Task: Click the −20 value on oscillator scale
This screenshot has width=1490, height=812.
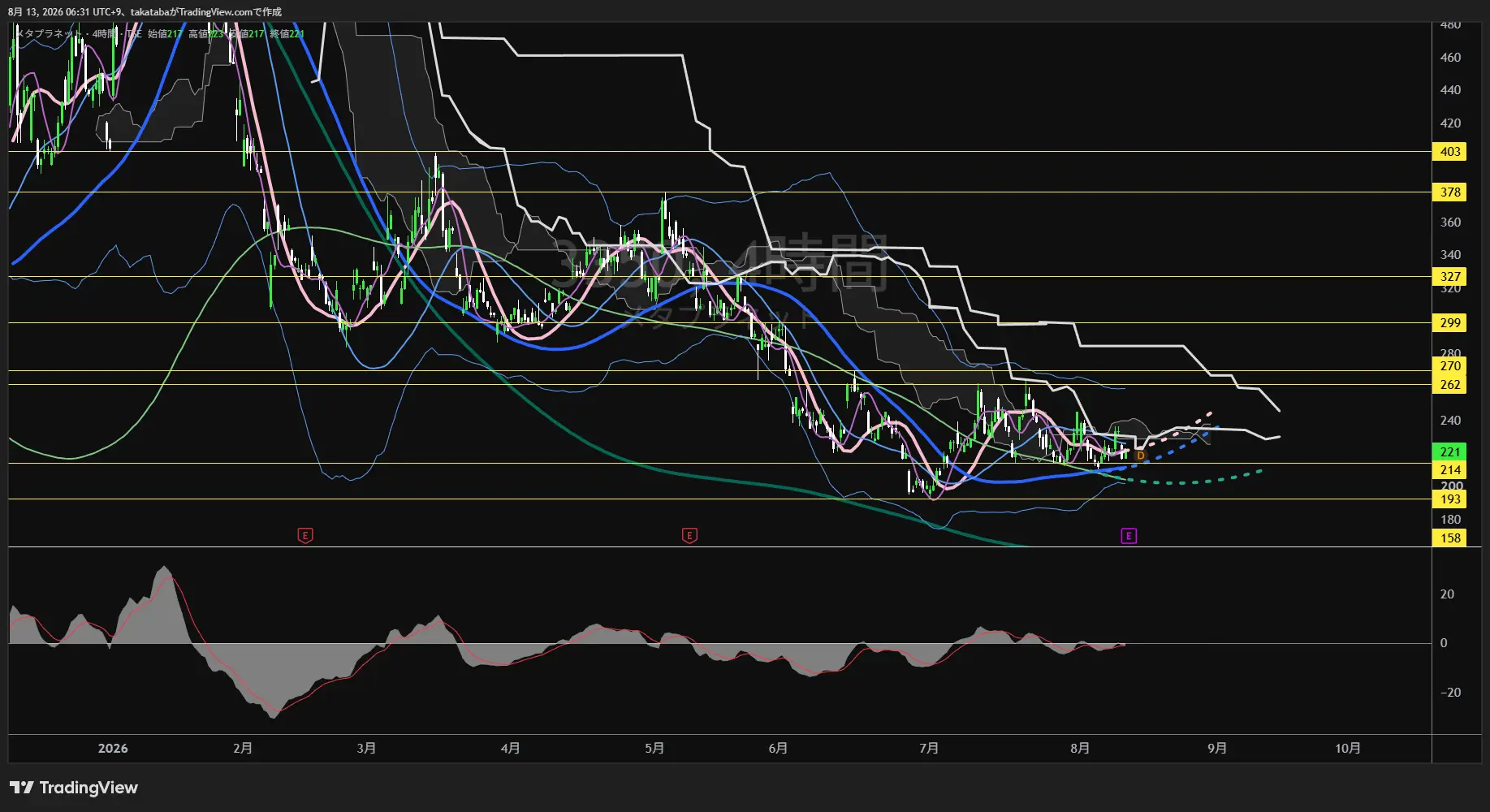Action: click(1450, 693)
